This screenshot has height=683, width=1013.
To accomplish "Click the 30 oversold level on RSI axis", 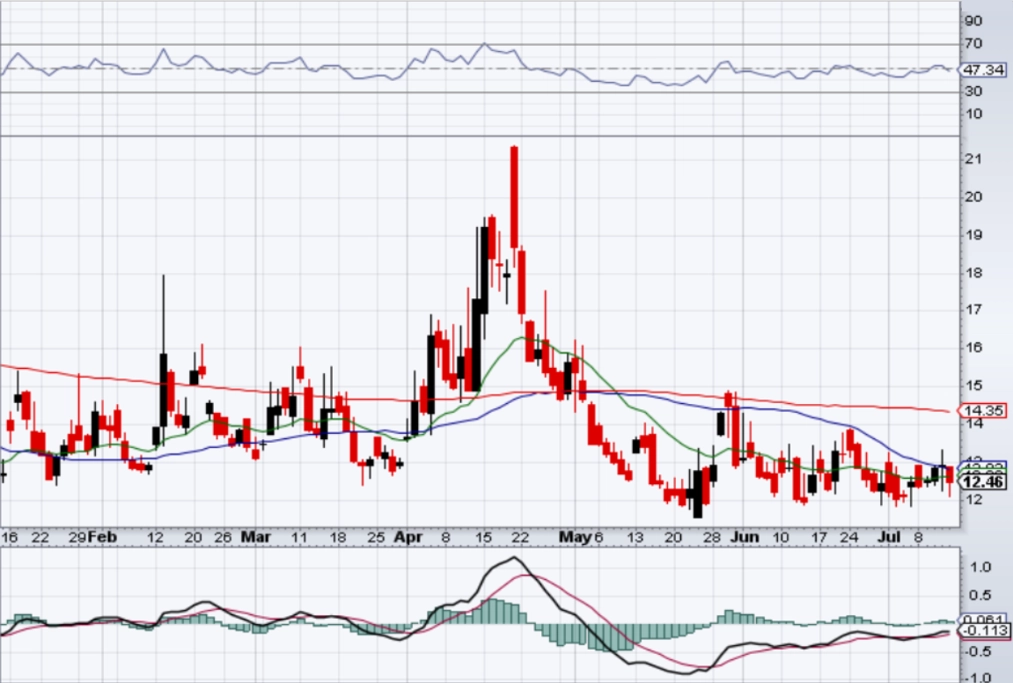I will (x=973, y=91).
